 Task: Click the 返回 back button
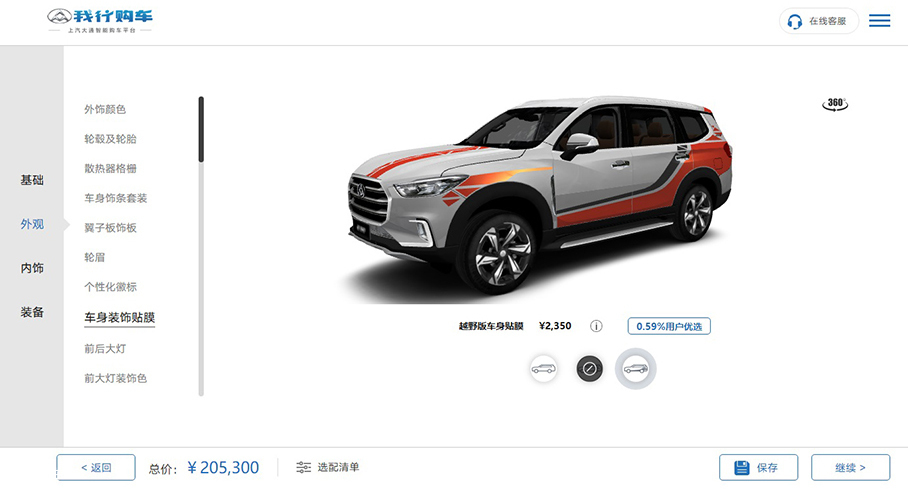tap(96, 468)
